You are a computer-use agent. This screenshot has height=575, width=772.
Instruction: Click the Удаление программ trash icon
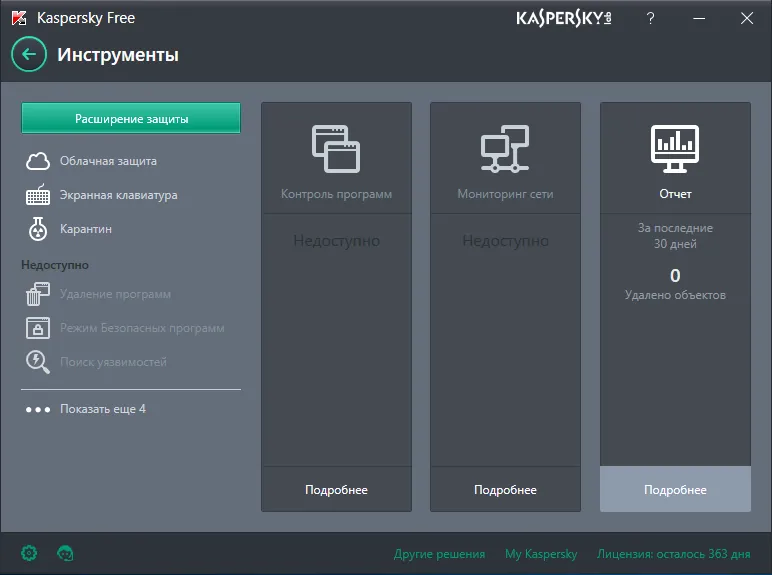38,294
